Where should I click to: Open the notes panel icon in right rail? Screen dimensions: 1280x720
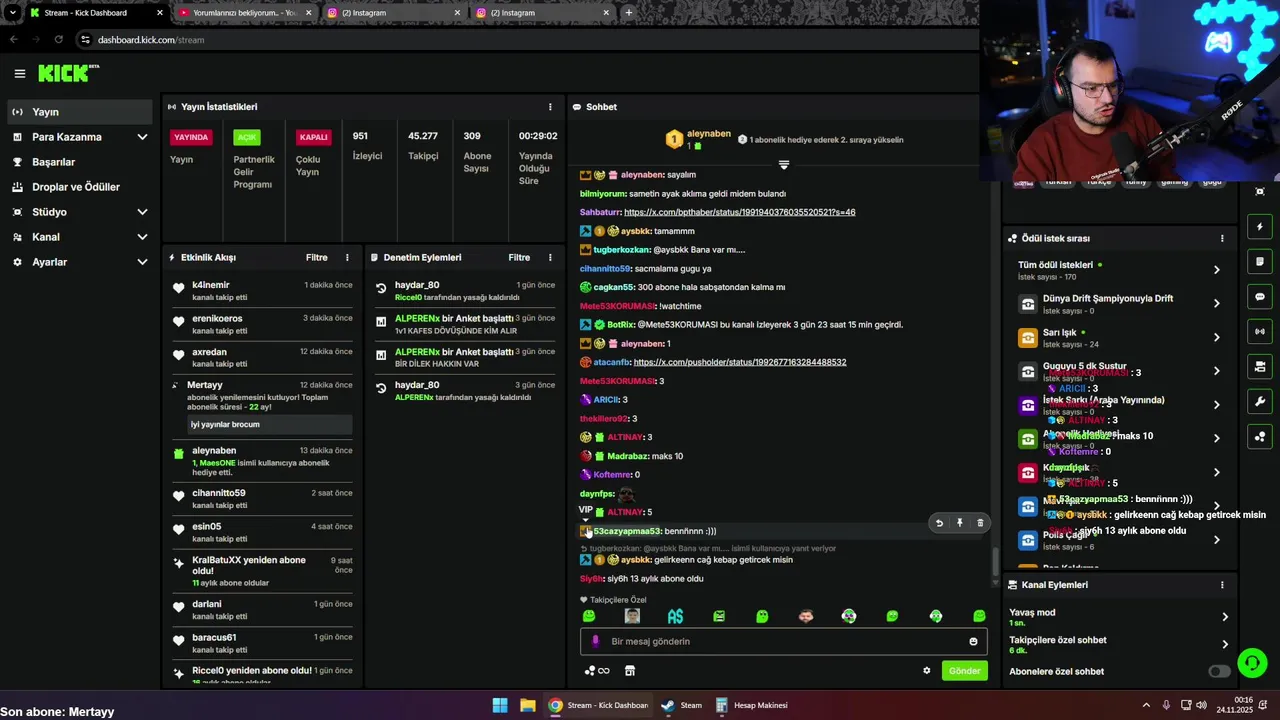(x=1259, y=262)
